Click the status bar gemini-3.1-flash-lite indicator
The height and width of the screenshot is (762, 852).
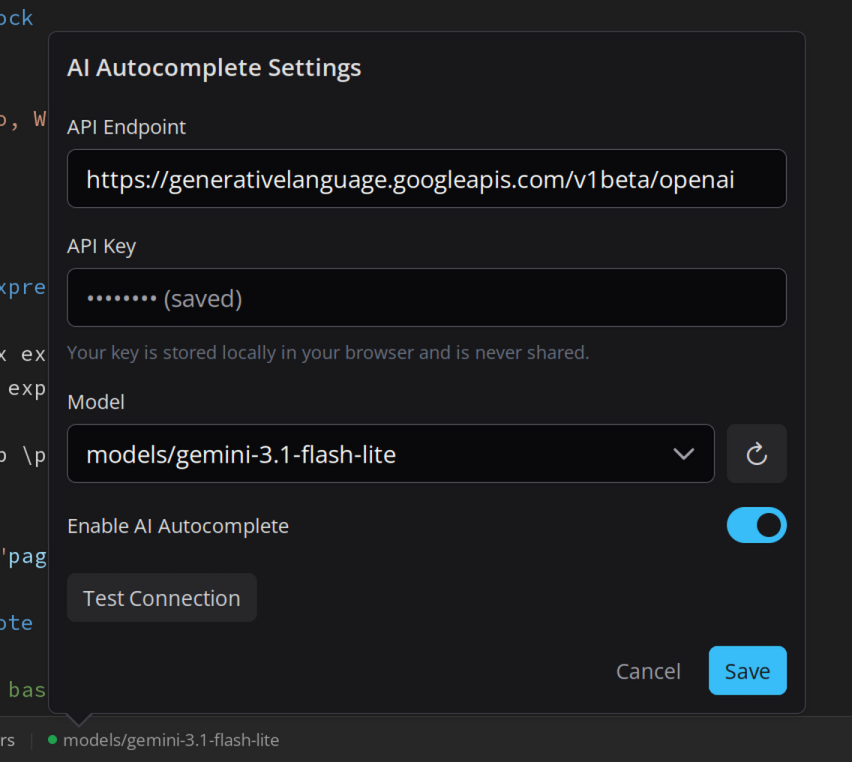click(x=171, y=740)
